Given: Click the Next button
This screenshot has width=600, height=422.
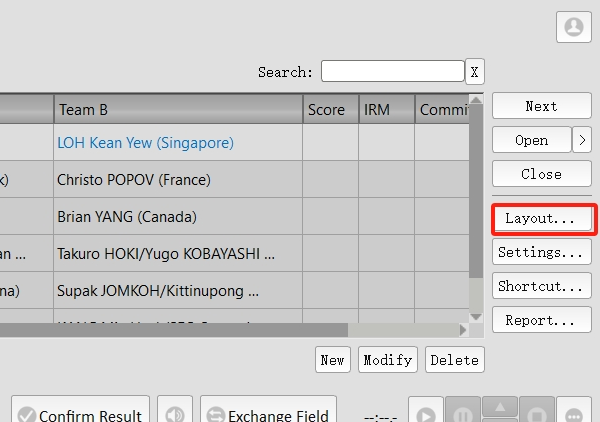Looking at the screenshot, I should tap(541, 106).
